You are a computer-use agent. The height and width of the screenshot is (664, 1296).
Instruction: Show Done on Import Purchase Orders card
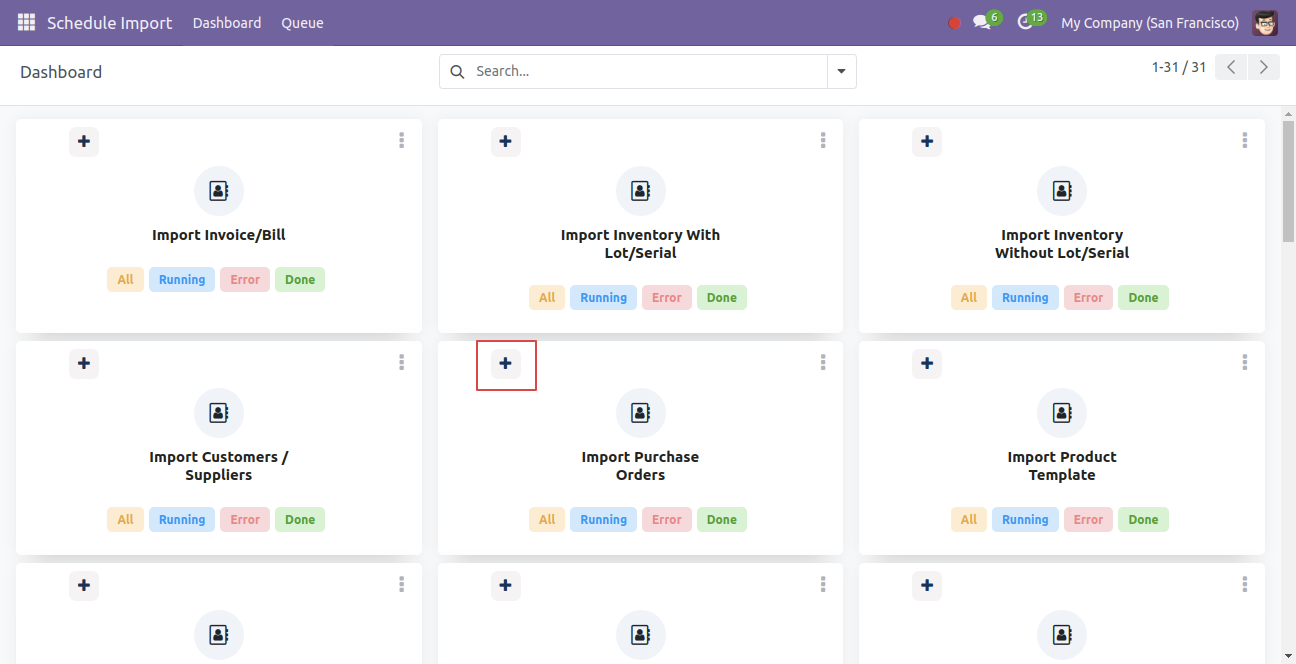722,520
